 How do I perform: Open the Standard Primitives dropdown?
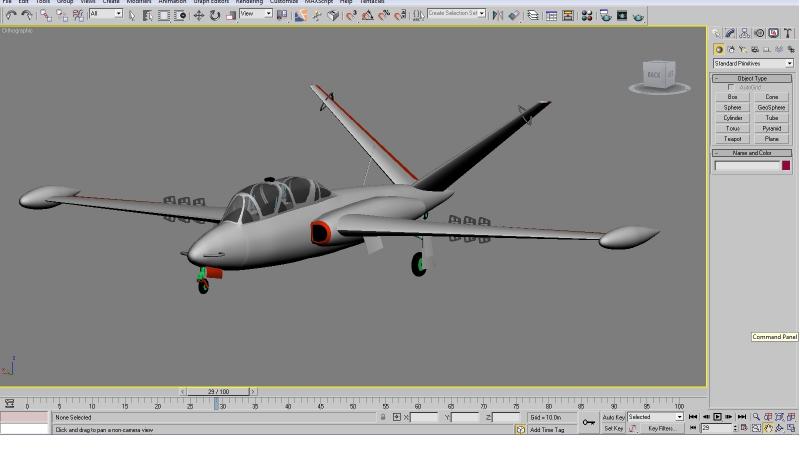click(753, 64)
